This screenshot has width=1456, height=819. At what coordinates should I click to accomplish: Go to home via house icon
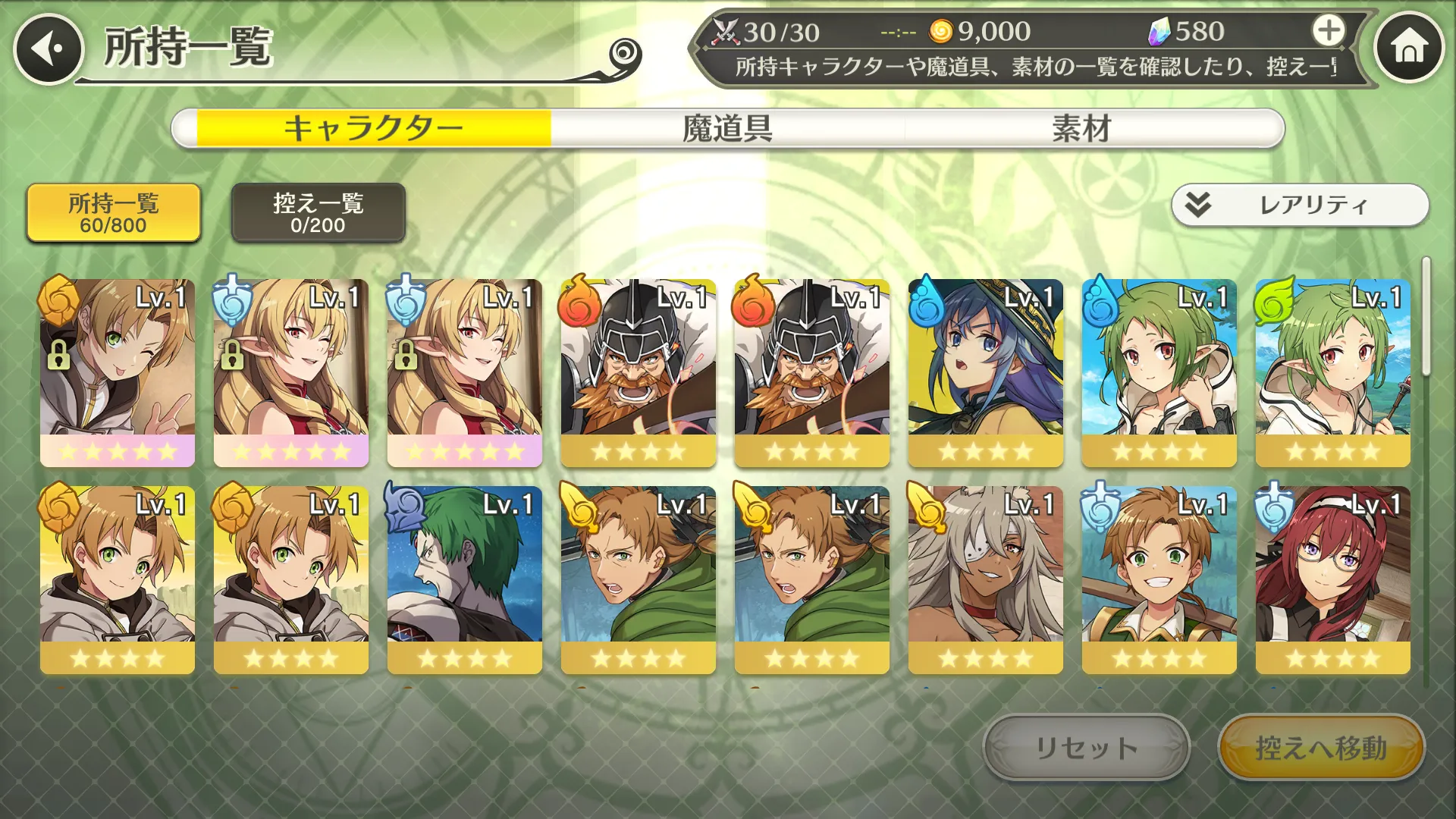pos(1409,48)
